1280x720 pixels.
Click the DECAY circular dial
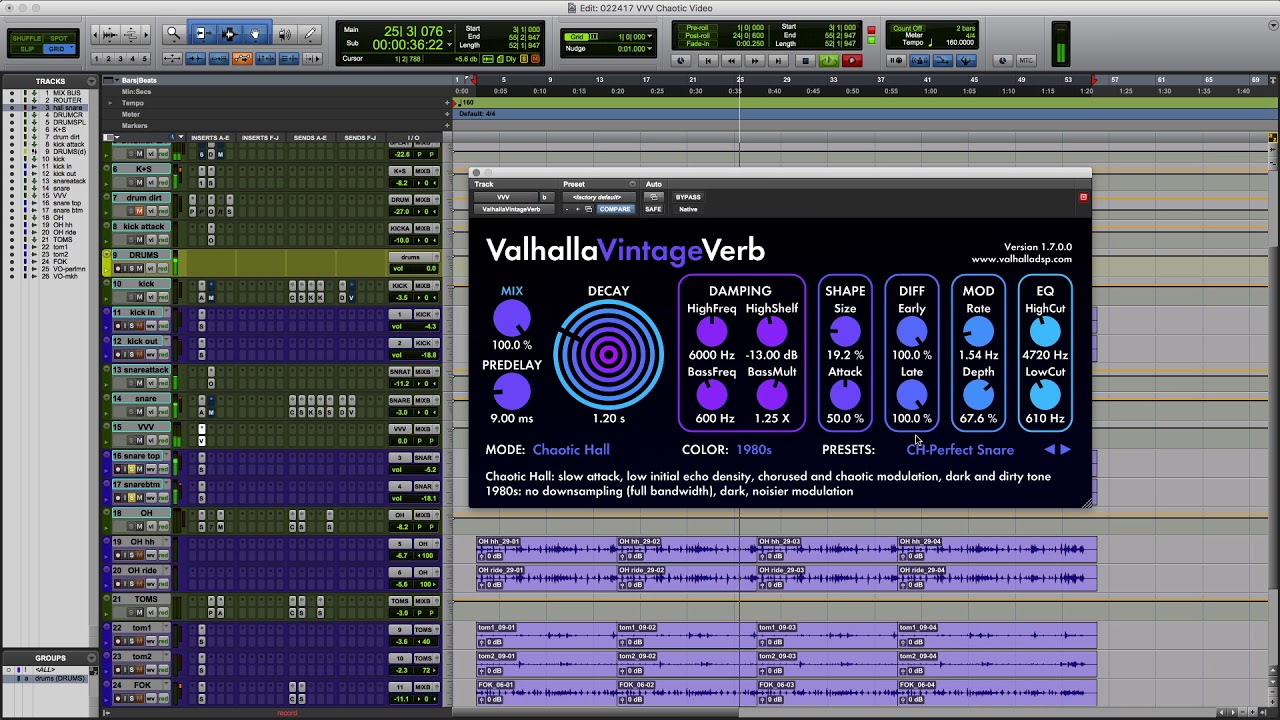[608, 354]
